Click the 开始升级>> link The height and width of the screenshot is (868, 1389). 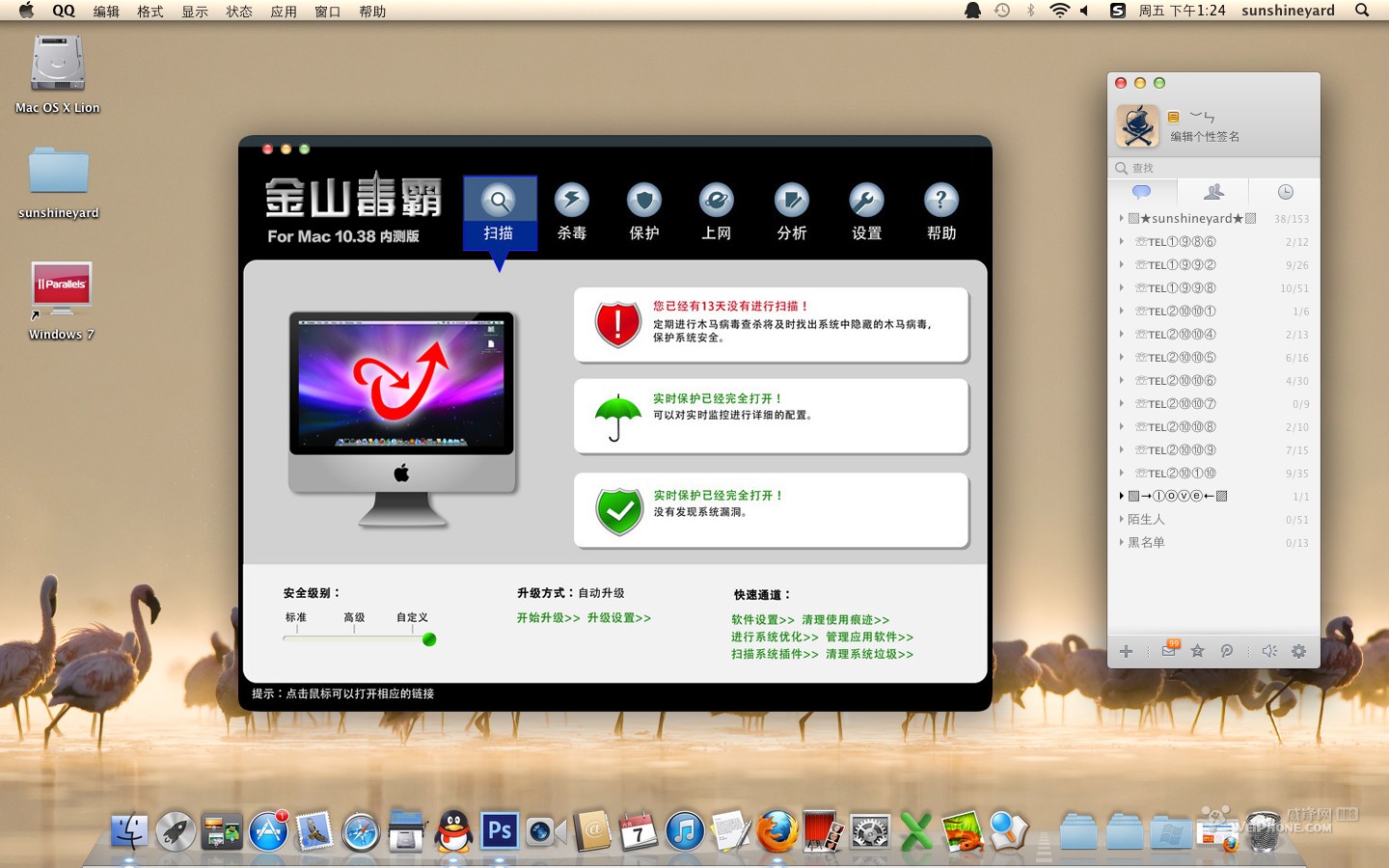(549, 618)
